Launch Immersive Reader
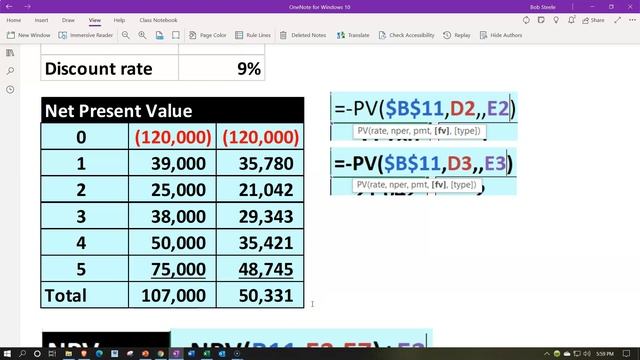 click(86, 35)
